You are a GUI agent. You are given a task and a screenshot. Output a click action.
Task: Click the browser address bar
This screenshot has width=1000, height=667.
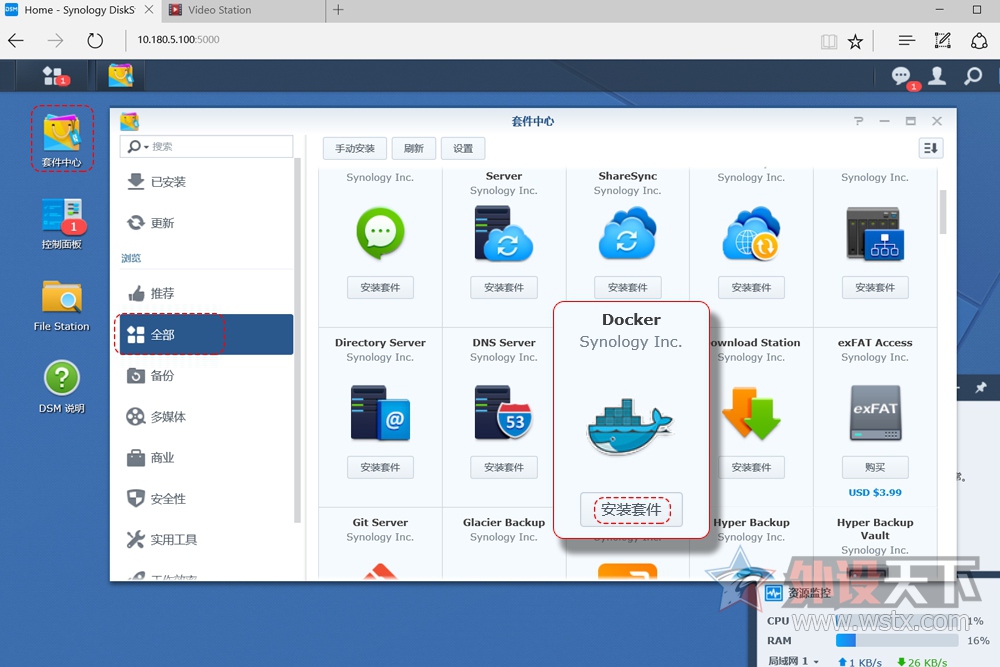pos(472,40)
